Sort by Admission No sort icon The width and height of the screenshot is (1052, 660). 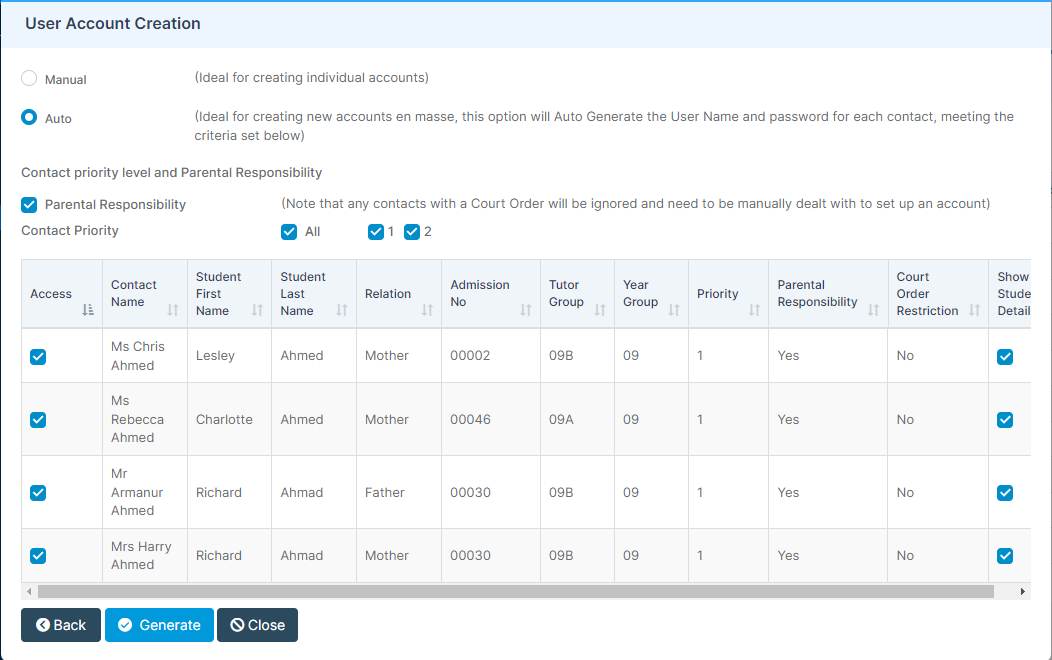(x=526, y=310)
